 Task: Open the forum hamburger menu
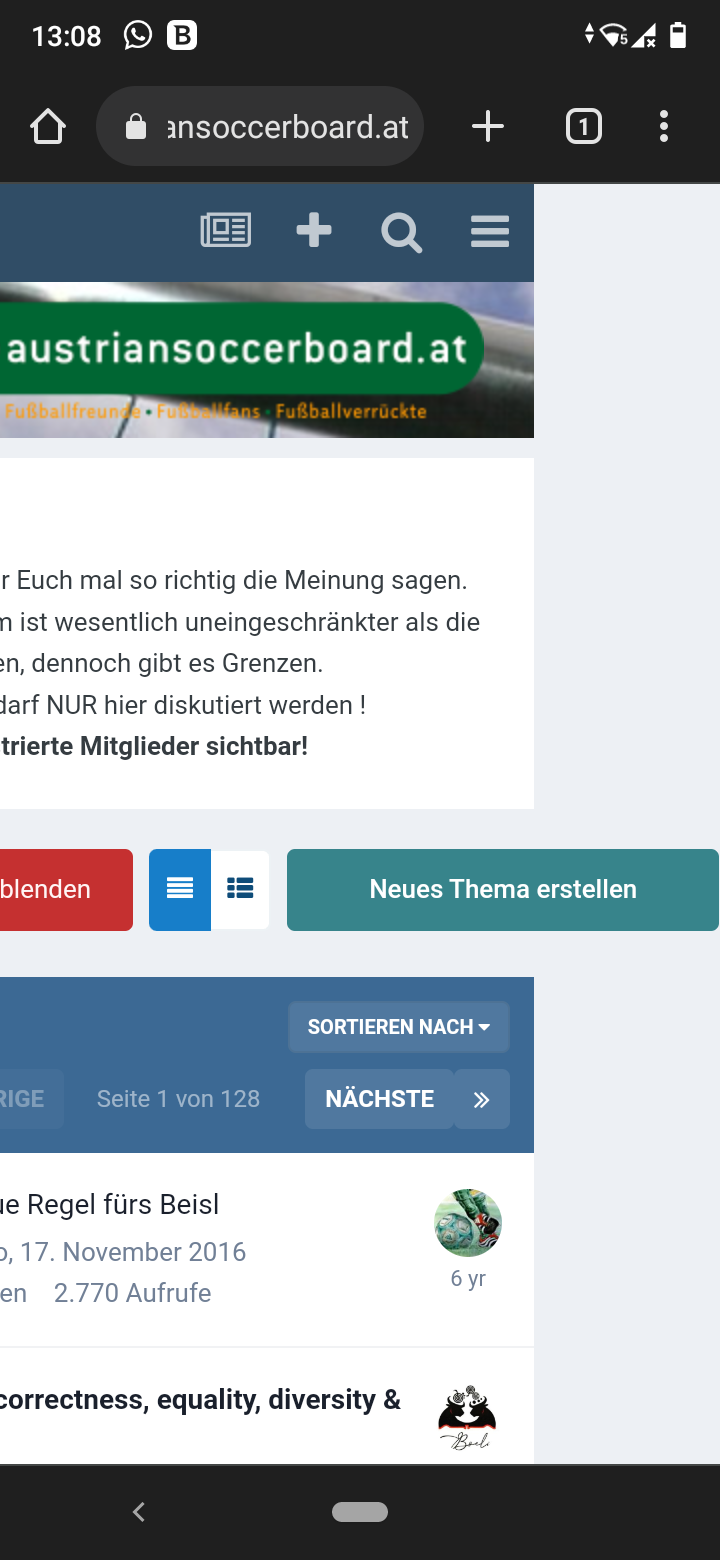[490, 231]
